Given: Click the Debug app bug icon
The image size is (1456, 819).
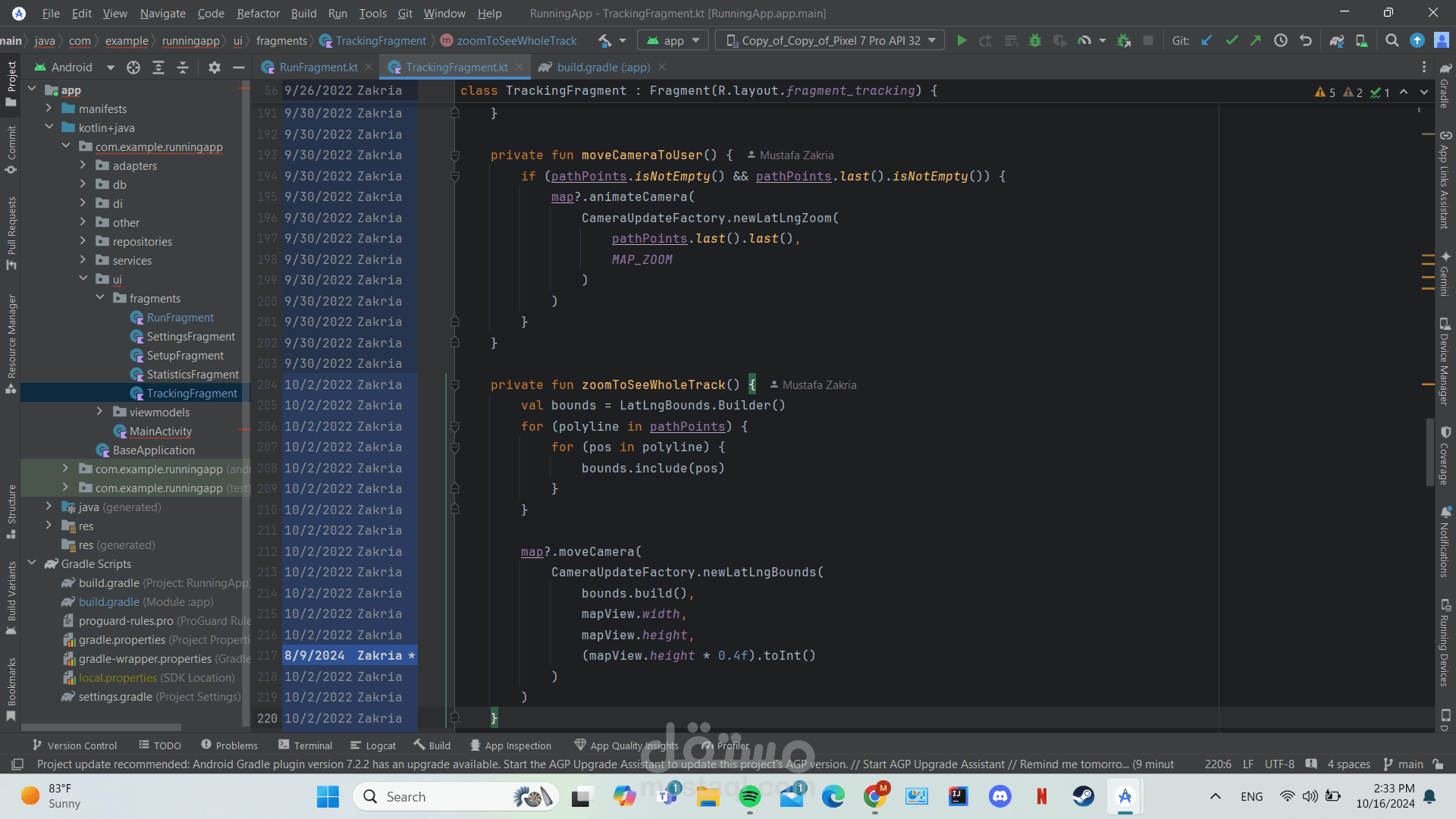Looking at the screenshot, I should point(1035,41).
